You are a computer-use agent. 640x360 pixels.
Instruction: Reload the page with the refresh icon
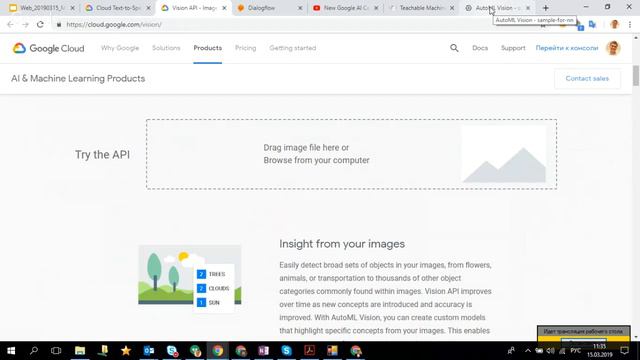[x=40, y=24]
